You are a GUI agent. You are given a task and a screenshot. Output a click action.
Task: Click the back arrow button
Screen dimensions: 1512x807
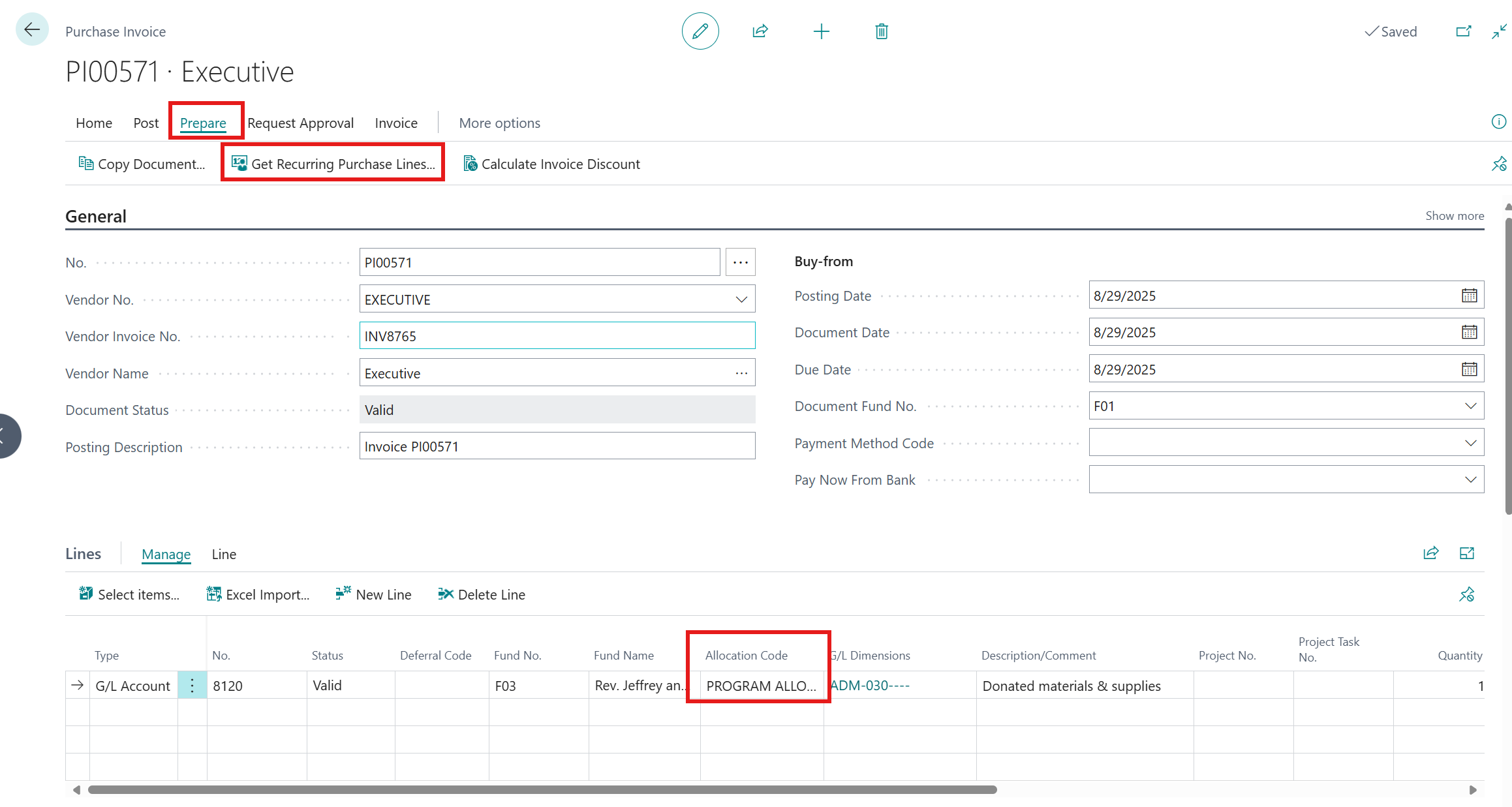click(31, 29)
